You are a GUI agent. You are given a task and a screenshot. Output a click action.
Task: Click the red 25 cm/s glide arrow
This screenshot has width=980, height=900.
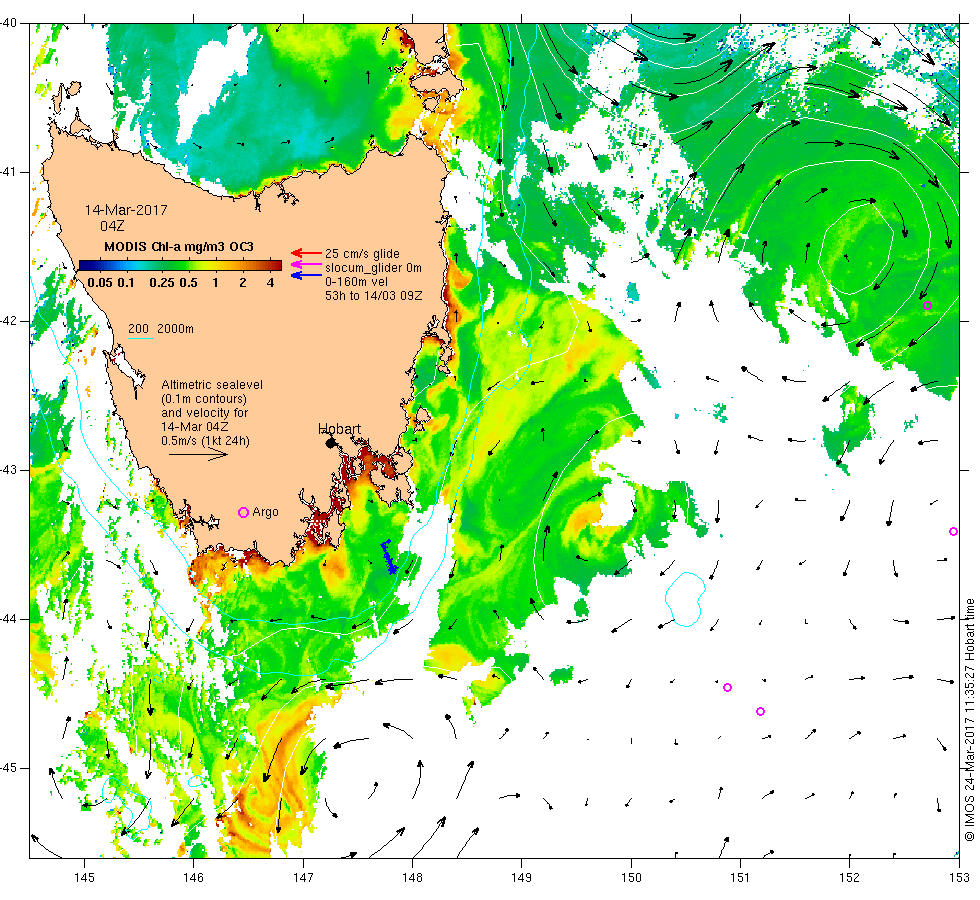(x=306, y=253)
